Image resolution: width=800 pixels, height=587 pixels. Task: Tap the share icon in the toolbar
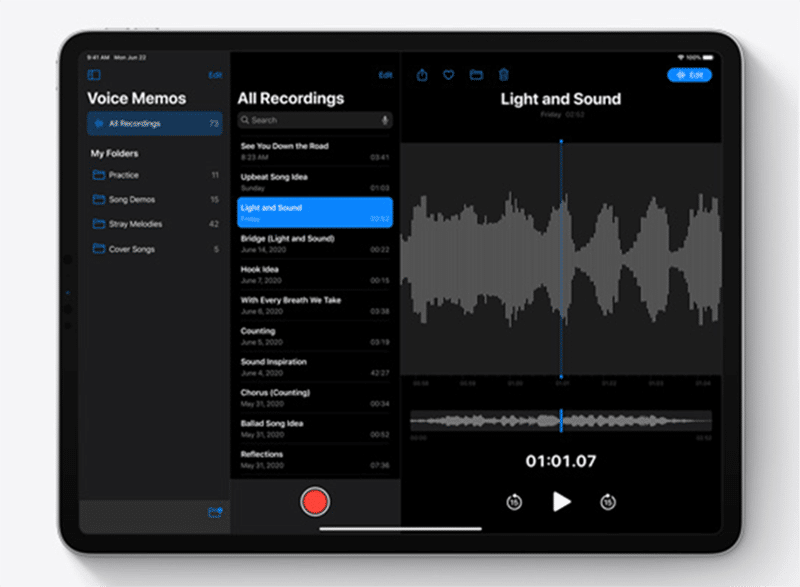pos(422,75)
